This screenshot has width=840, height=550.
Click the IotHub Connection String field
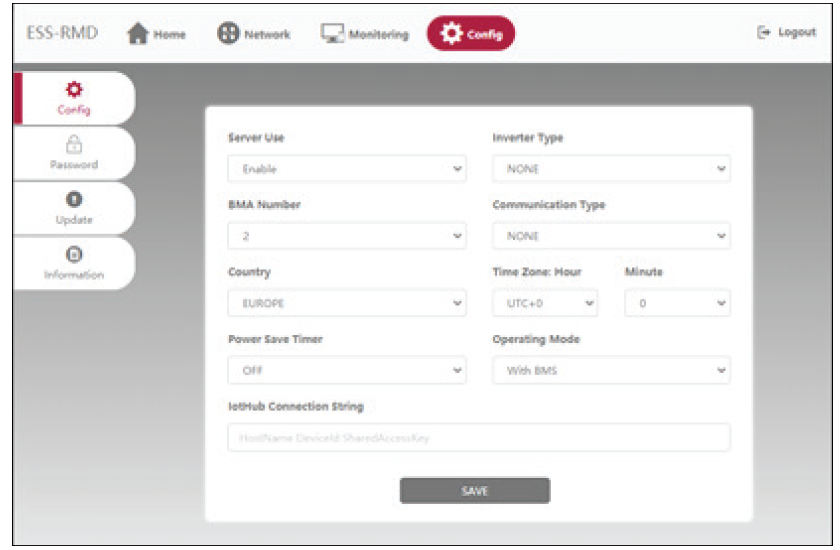click(x=479, y=438)
